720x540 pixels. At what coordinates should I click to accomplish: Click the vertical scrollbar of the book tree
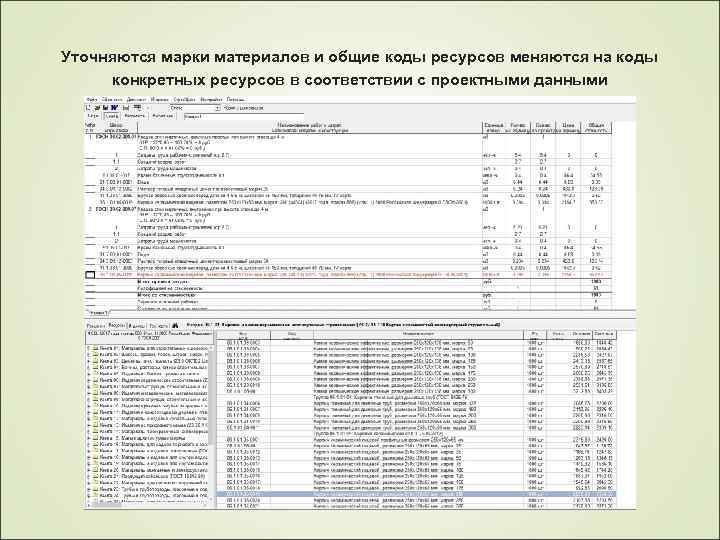(212, 422)
